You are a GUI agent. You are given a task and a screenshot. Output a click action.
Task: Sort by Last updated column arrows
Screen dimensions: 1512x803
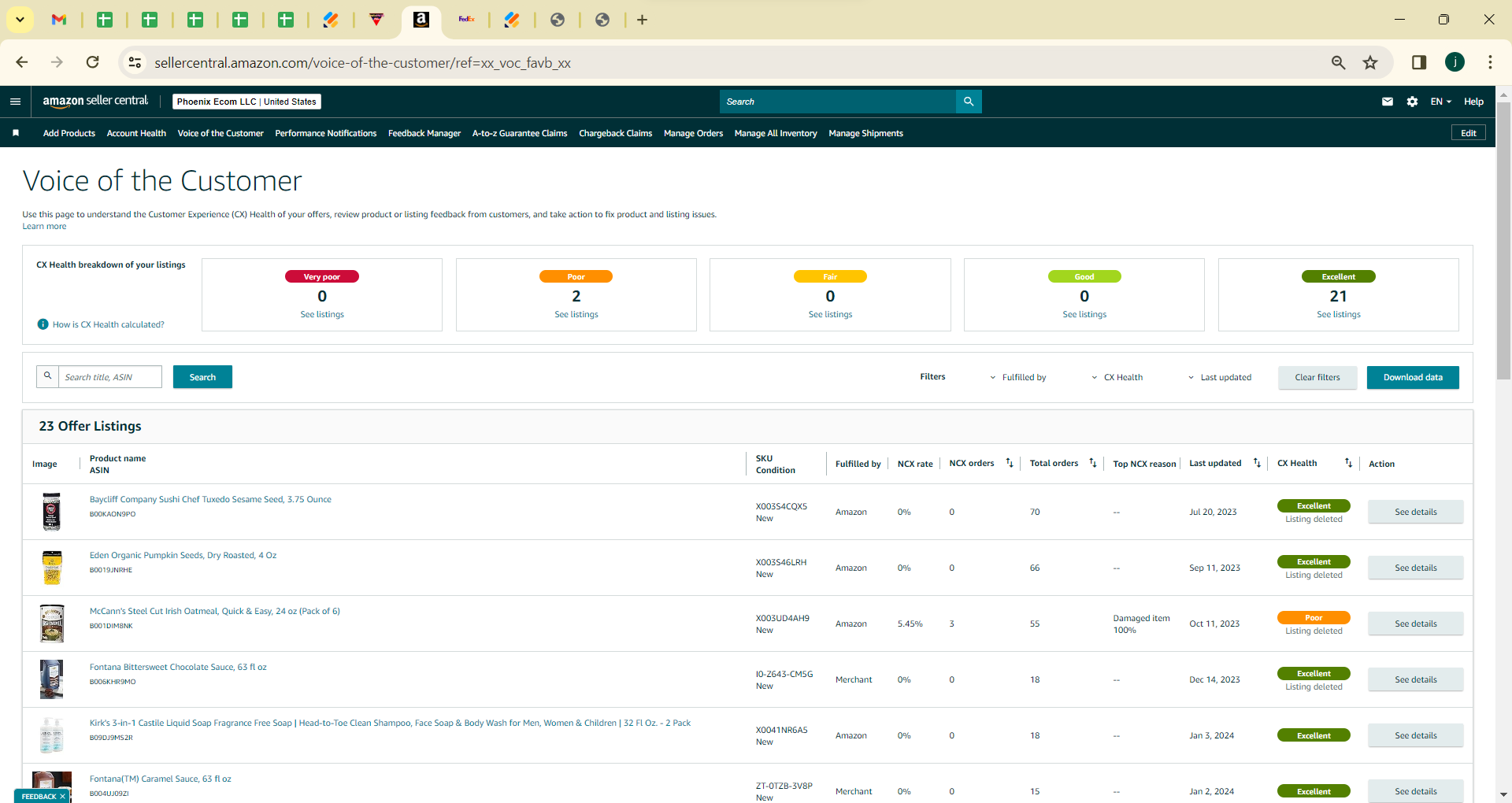[x=1257, y=463]
